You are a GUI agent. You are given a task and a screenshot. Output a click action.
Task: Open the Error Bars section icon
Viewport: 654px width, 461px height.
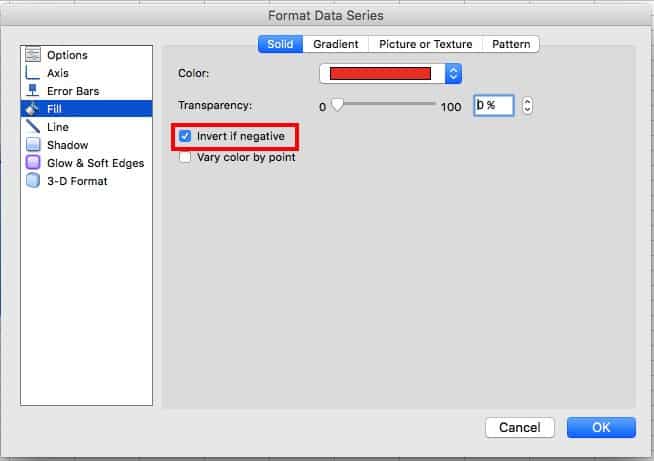[32, 91]
